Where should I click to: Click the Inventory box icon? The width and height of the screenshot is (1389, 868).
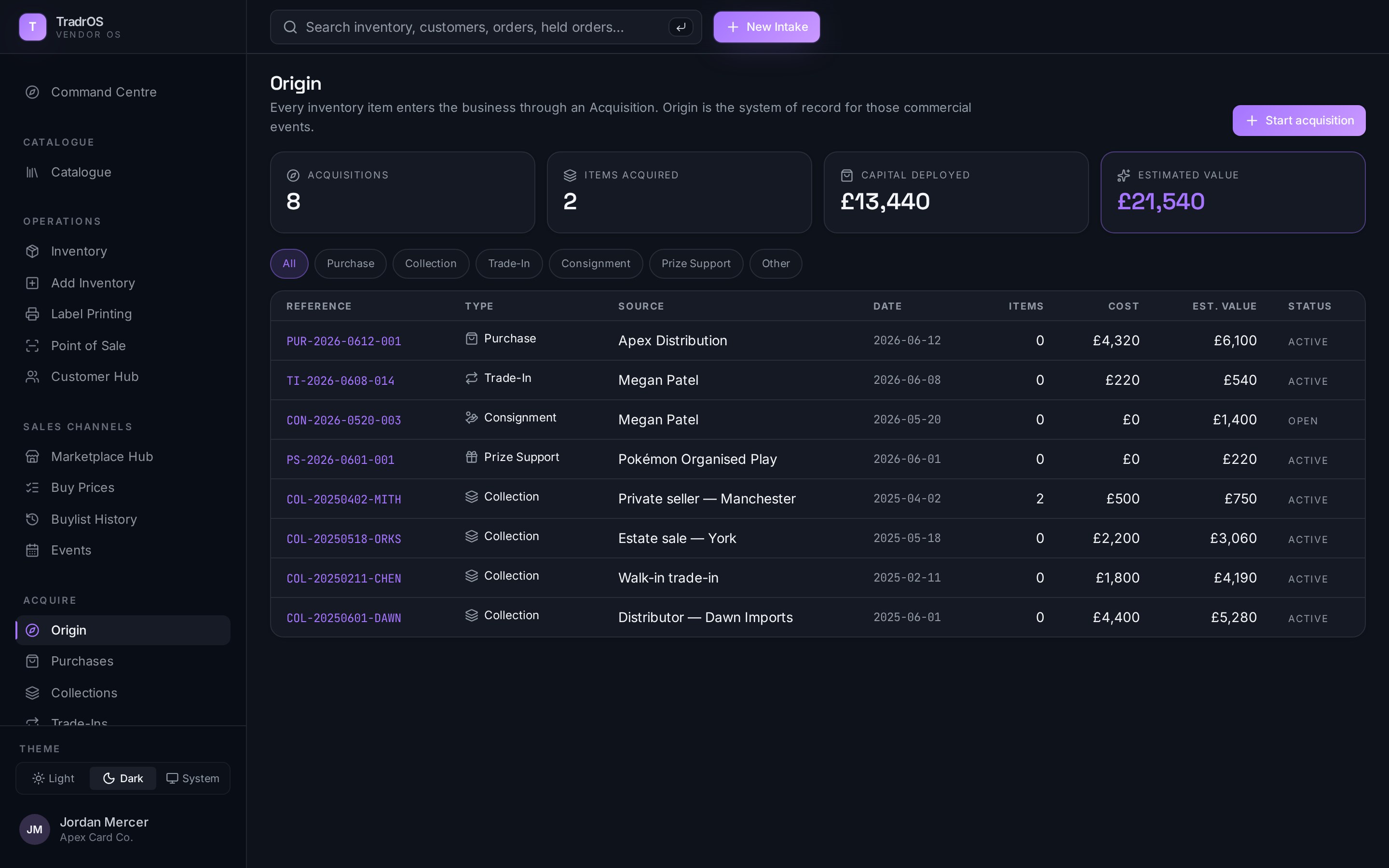click(32, 251)
